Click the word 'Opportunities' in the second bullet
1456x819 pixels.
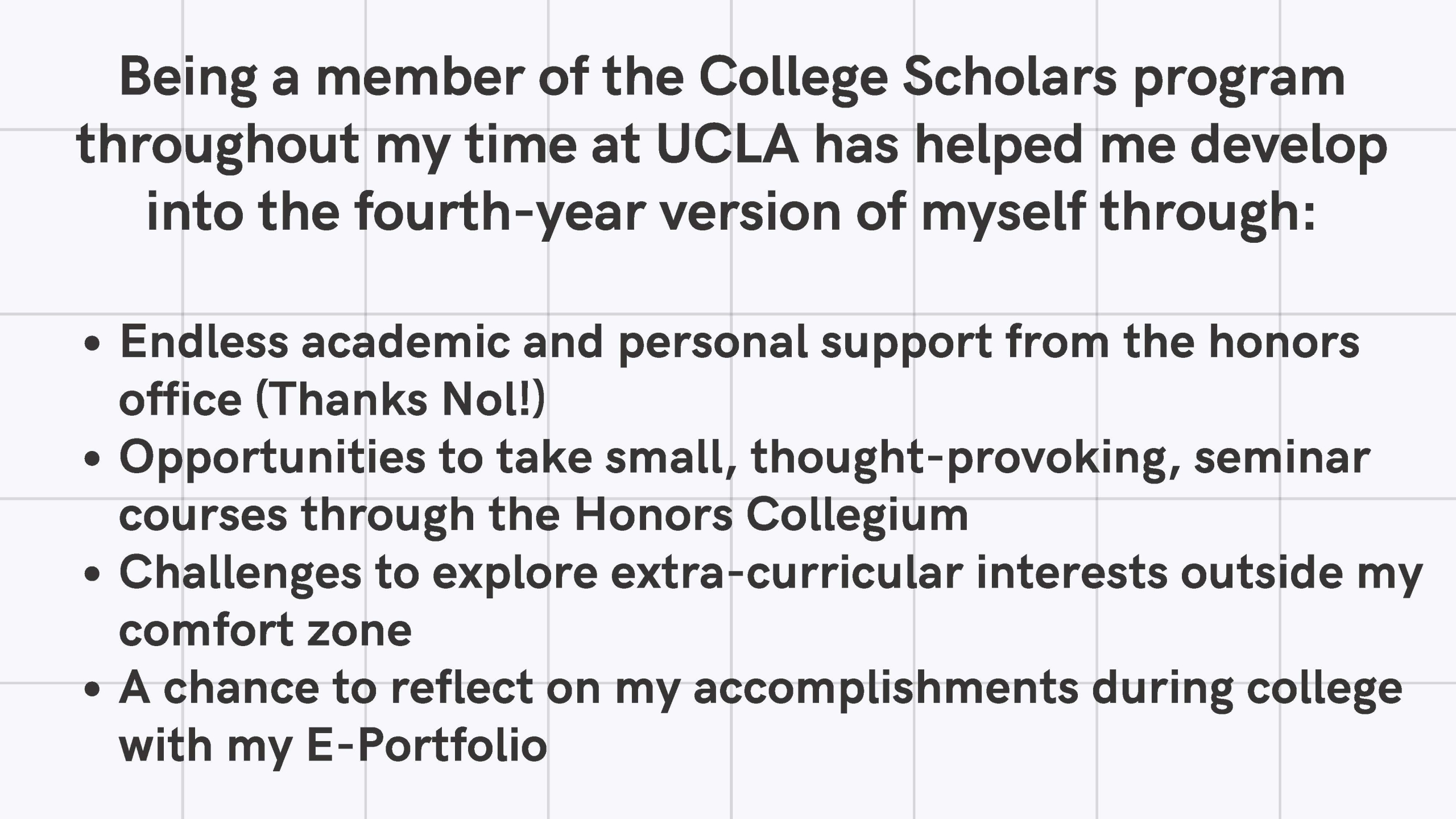coord(272,461)
